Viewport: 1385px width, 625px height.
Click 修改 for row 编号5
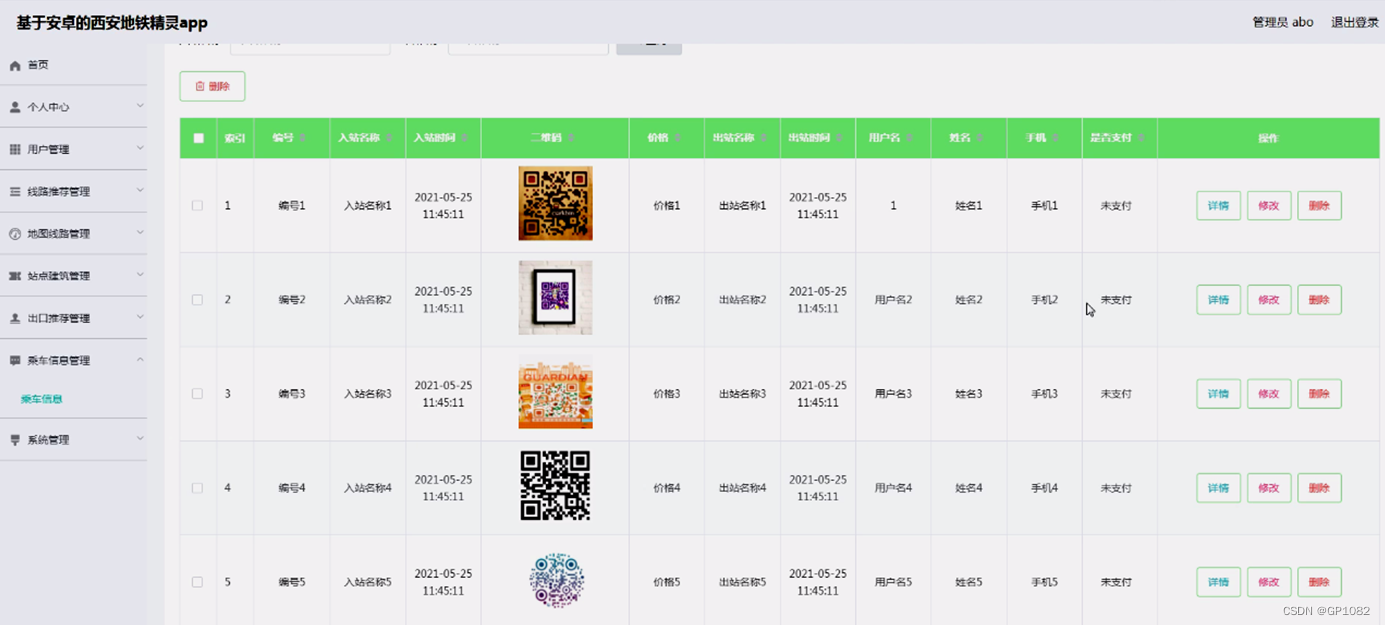tap(1269, 582)
